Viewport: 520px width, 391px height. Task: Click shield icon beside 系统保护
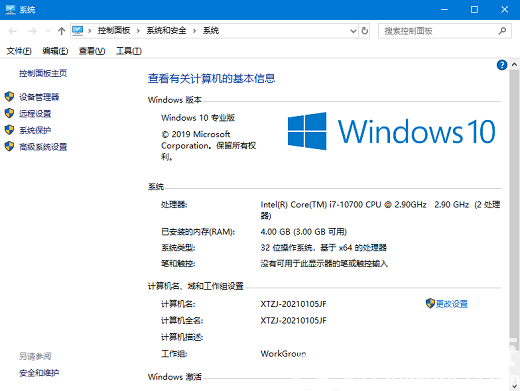9,130
